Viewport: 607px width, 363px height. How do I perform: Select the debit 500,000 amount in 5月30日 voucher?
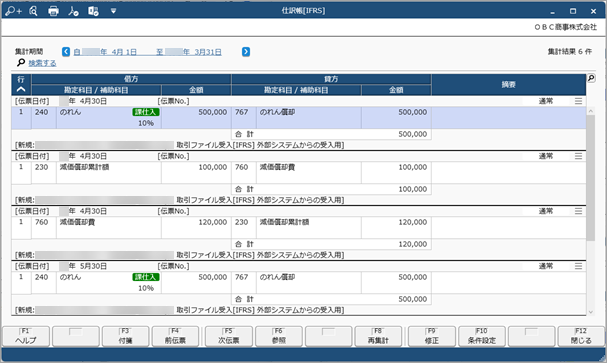[x=196, y=283]
